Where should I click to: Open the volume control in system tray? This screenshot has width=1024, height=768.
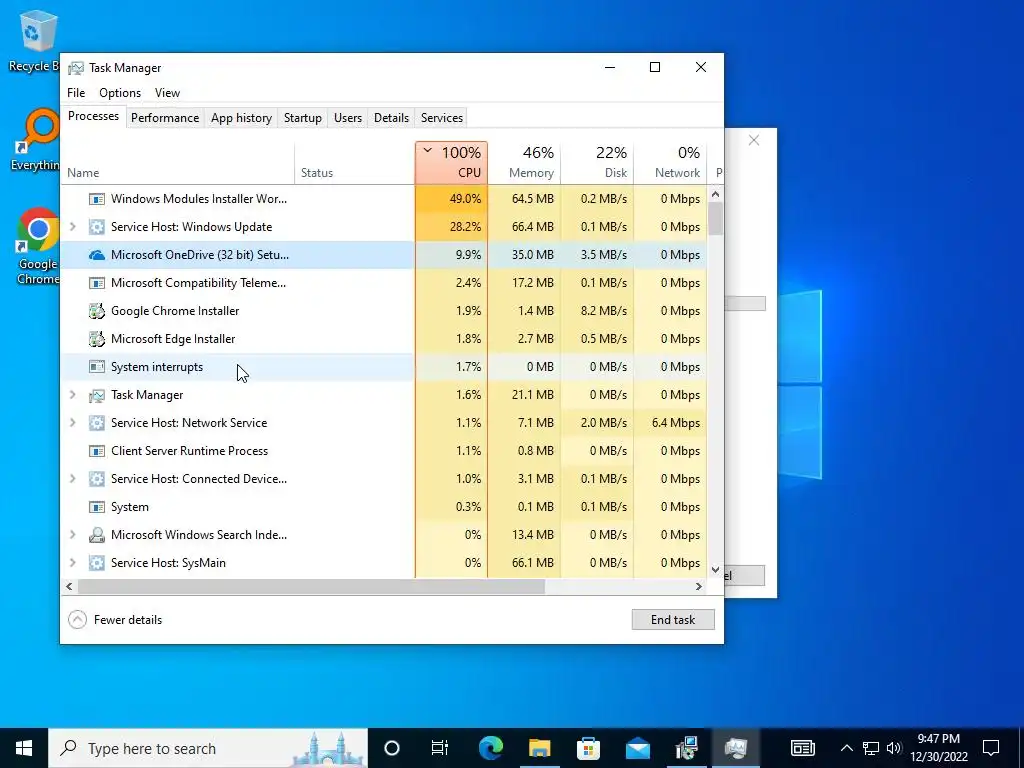click(894, 748)
